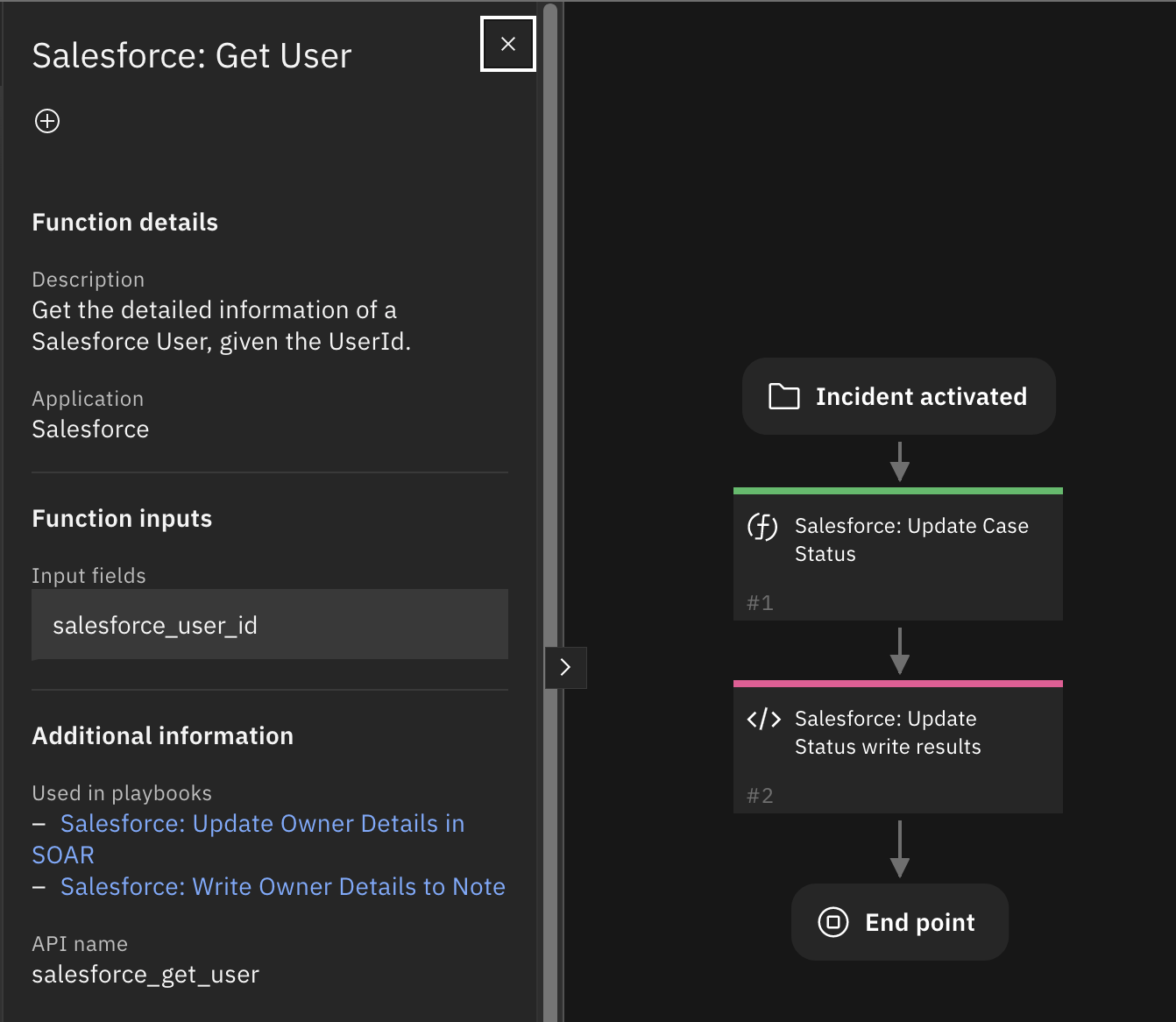Select the End point node

coord(900,922)
